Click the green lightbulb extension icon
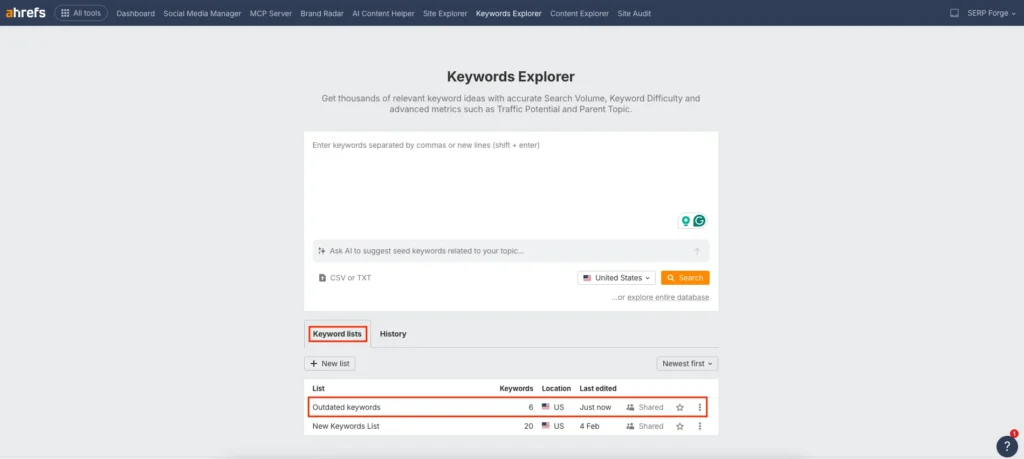This screenshot has width=1024, height=459. coord(686,221)
